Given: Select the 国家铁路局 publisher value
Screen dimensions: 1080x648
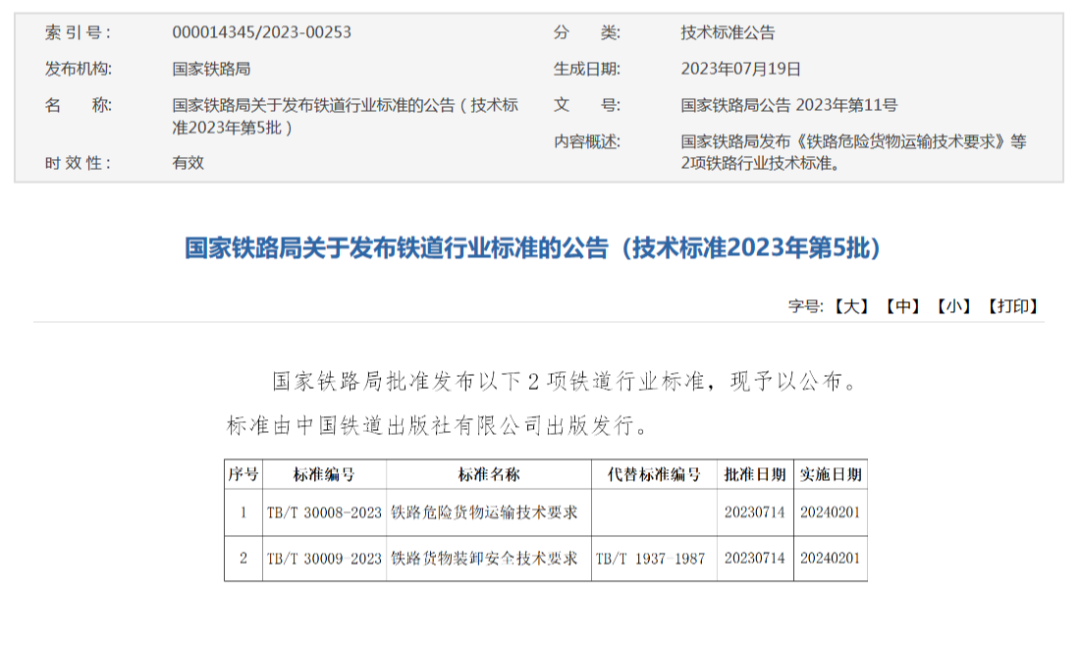Looking at the screenshot, I should click(x=211, y=69).
